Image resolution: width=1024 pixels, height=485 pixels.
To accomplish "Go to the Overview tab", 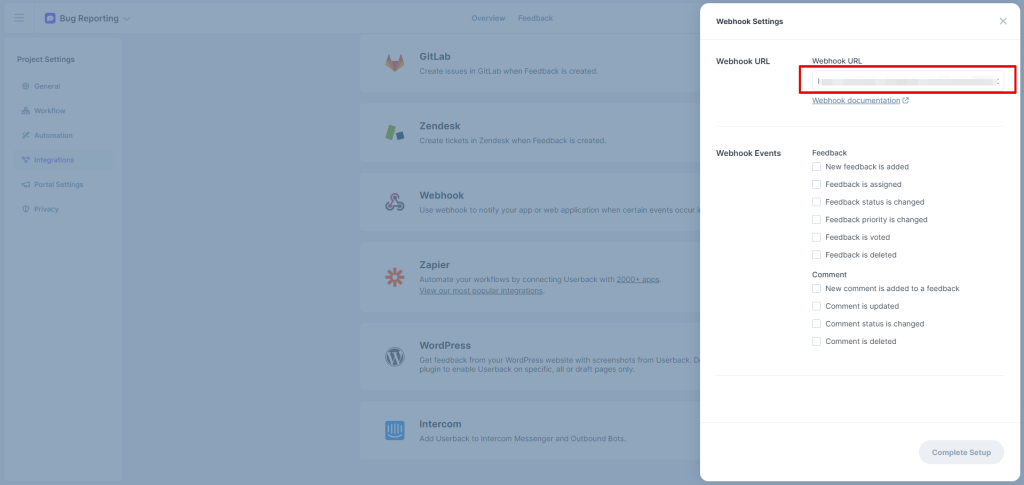I will (488, 18).
